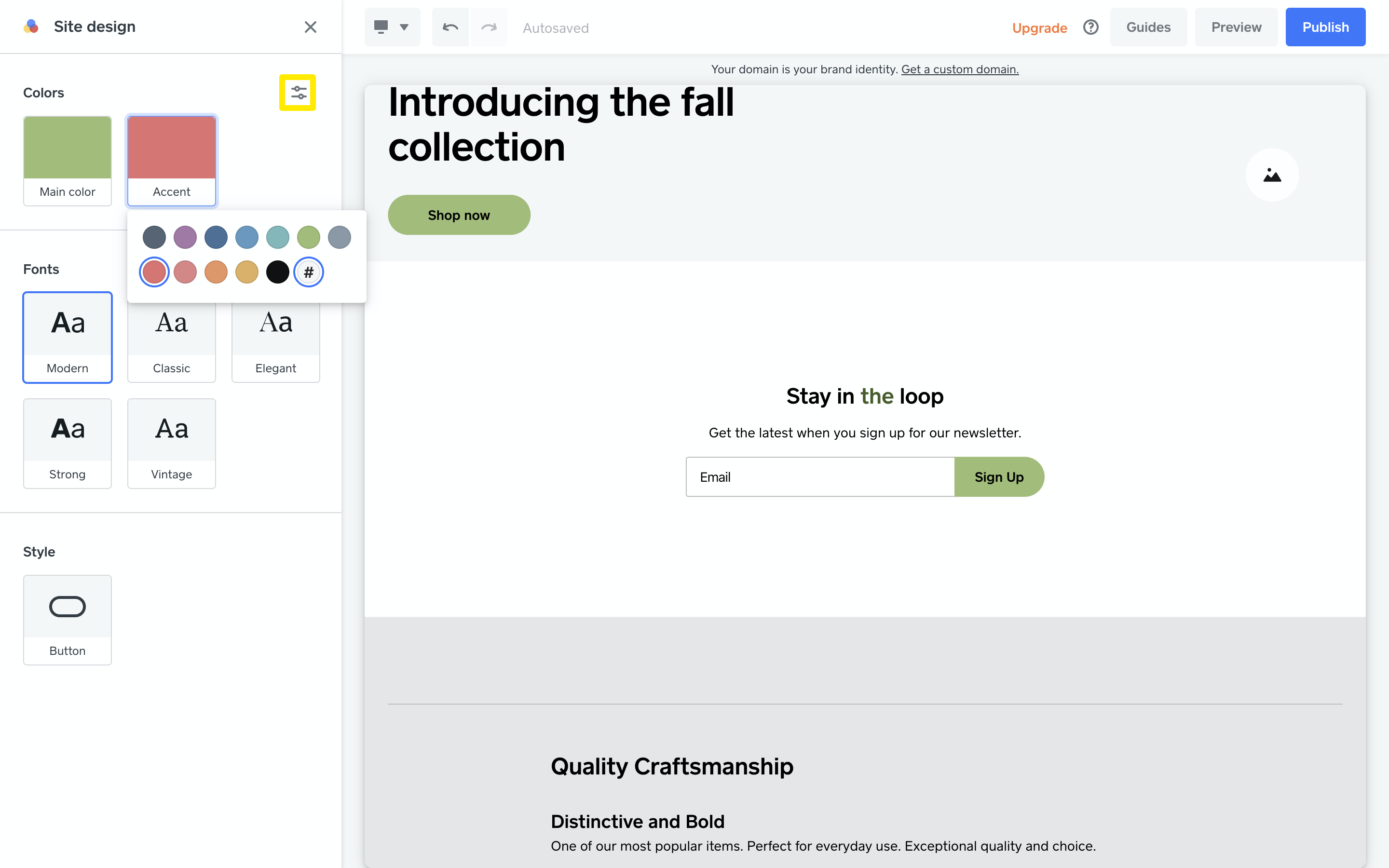Open the custom hex color option
This screenshot has height=868, width=1389.
point(308,272)
